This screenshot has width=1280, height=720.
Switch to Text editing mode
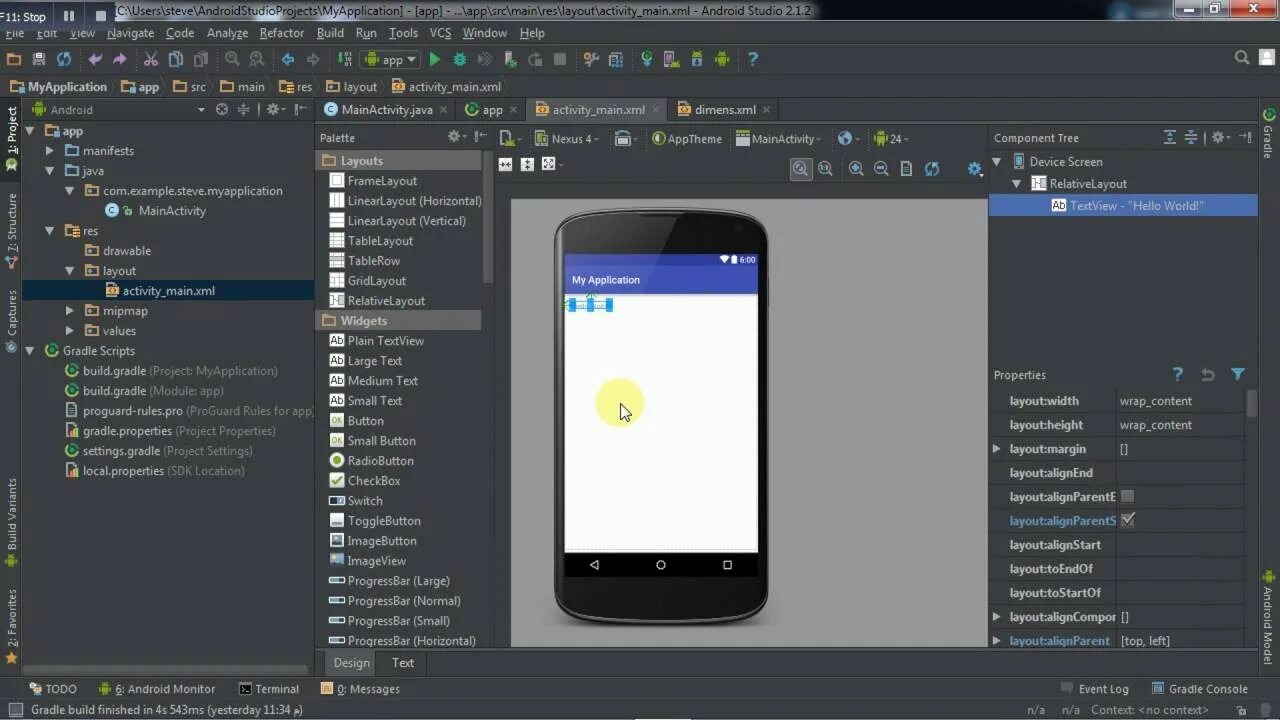click(402, 662)
